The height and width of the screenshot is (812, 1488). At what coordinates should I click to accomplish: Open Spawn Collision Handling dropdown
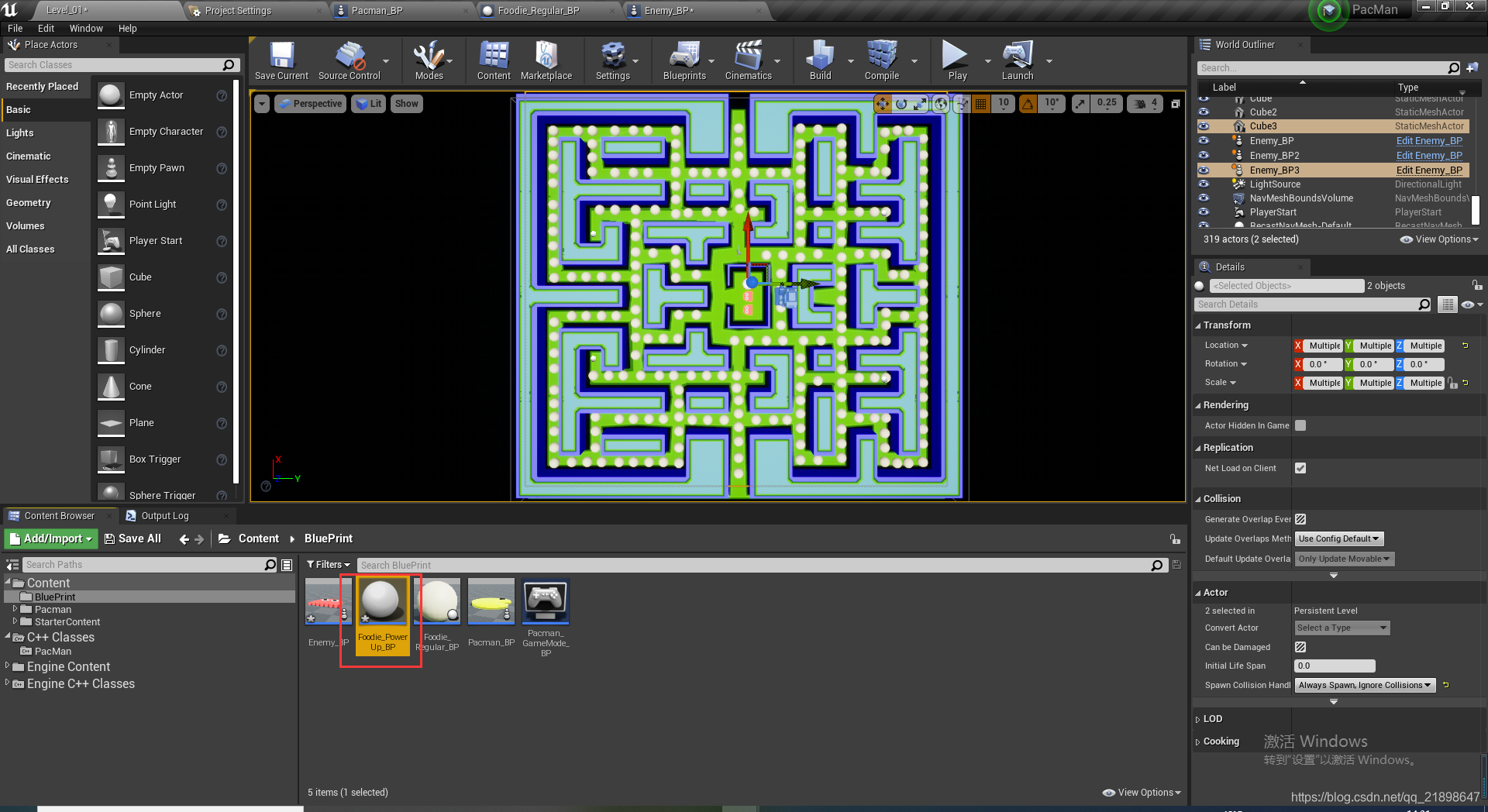pyautogui.click(x=1365, y=685)
